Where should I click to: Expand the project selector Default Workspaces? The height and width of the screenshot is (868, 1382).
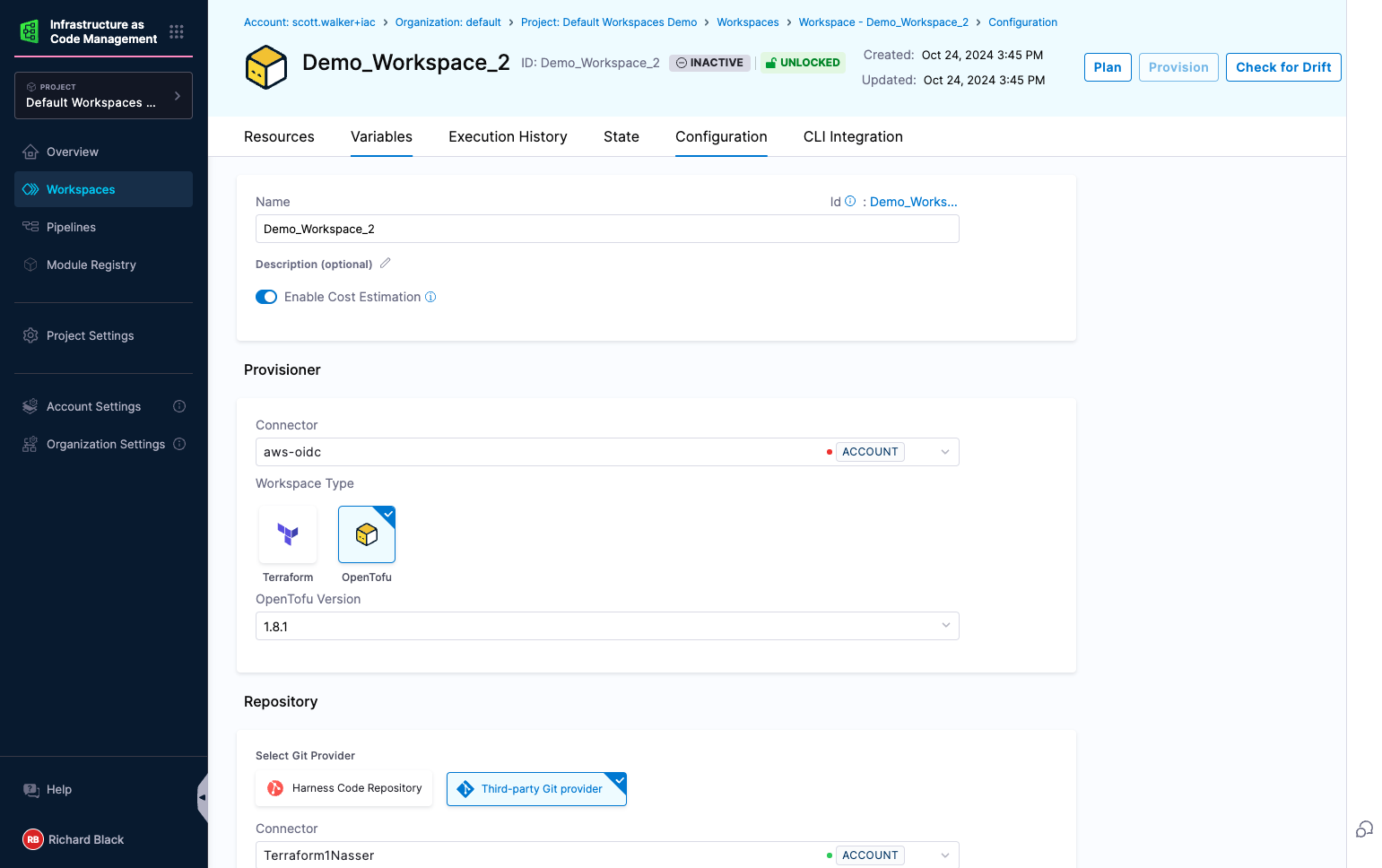click(103, 95)
